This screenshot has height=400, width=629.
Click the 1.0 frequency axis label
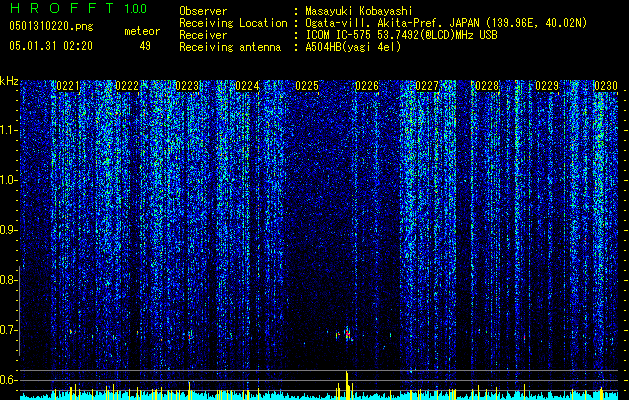point(9,180)
